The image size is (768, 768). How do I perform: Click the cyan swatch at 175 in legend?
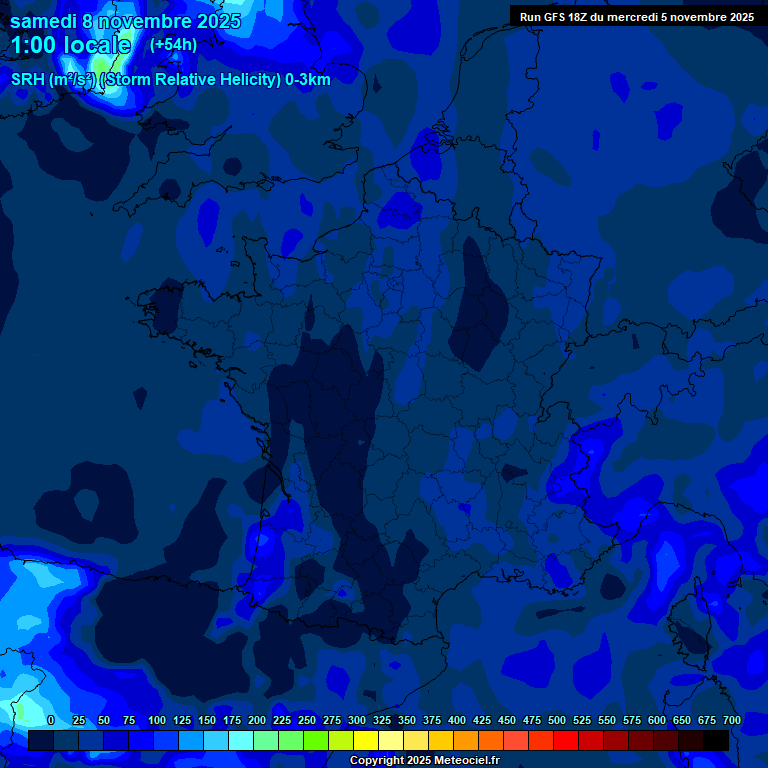[241, 740]
